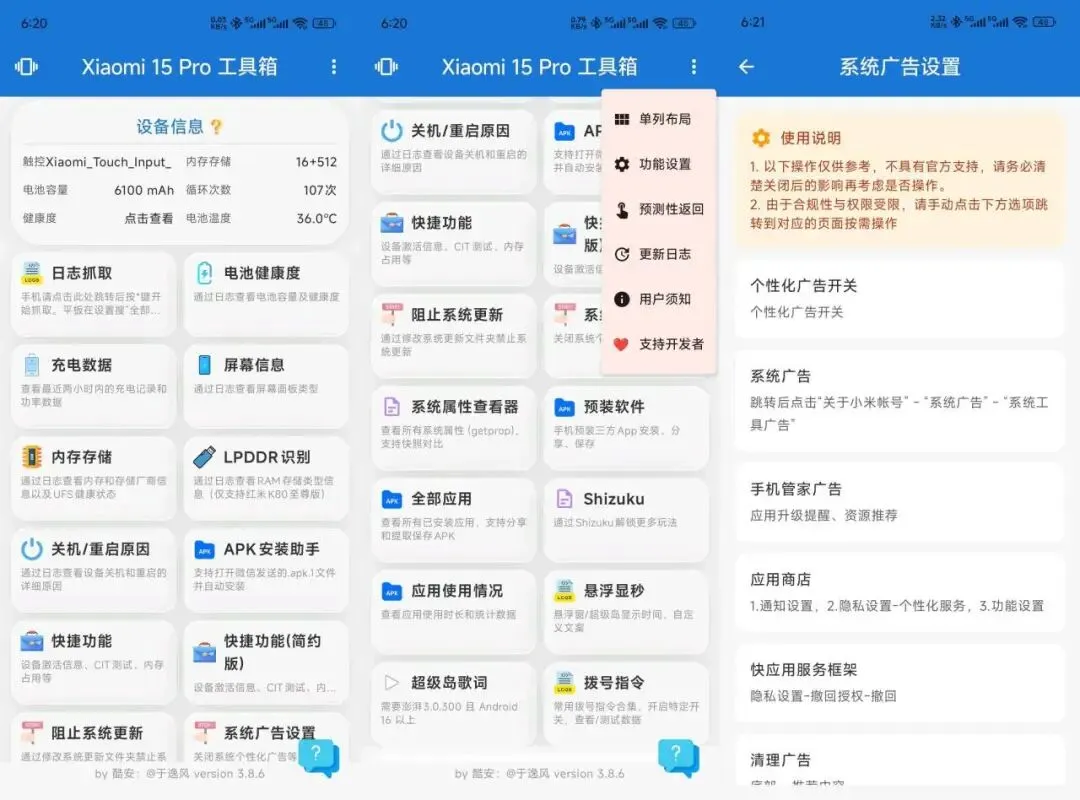Tap floating help chat bubble on middle screen
The height and width of the screenshot is (800, 1080).
[678, 757]
